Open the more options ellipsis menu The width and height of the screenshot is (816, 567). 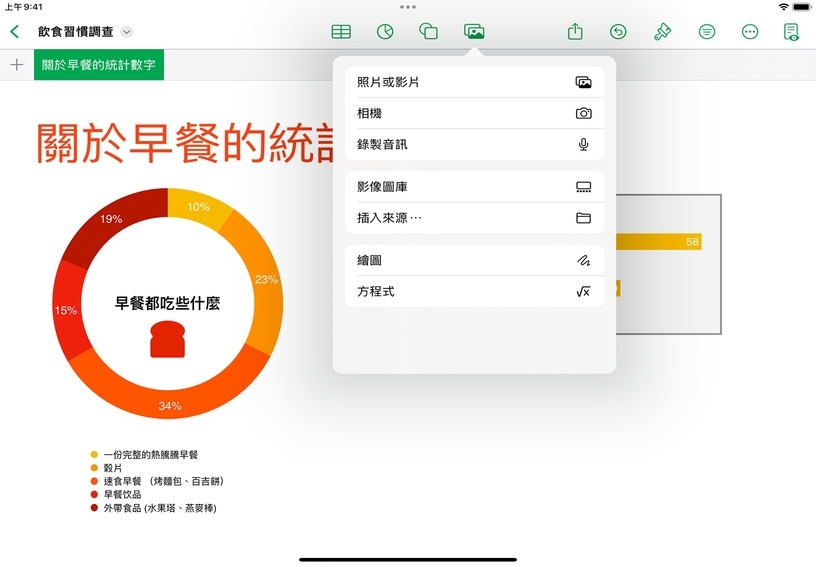pos(750,32)
